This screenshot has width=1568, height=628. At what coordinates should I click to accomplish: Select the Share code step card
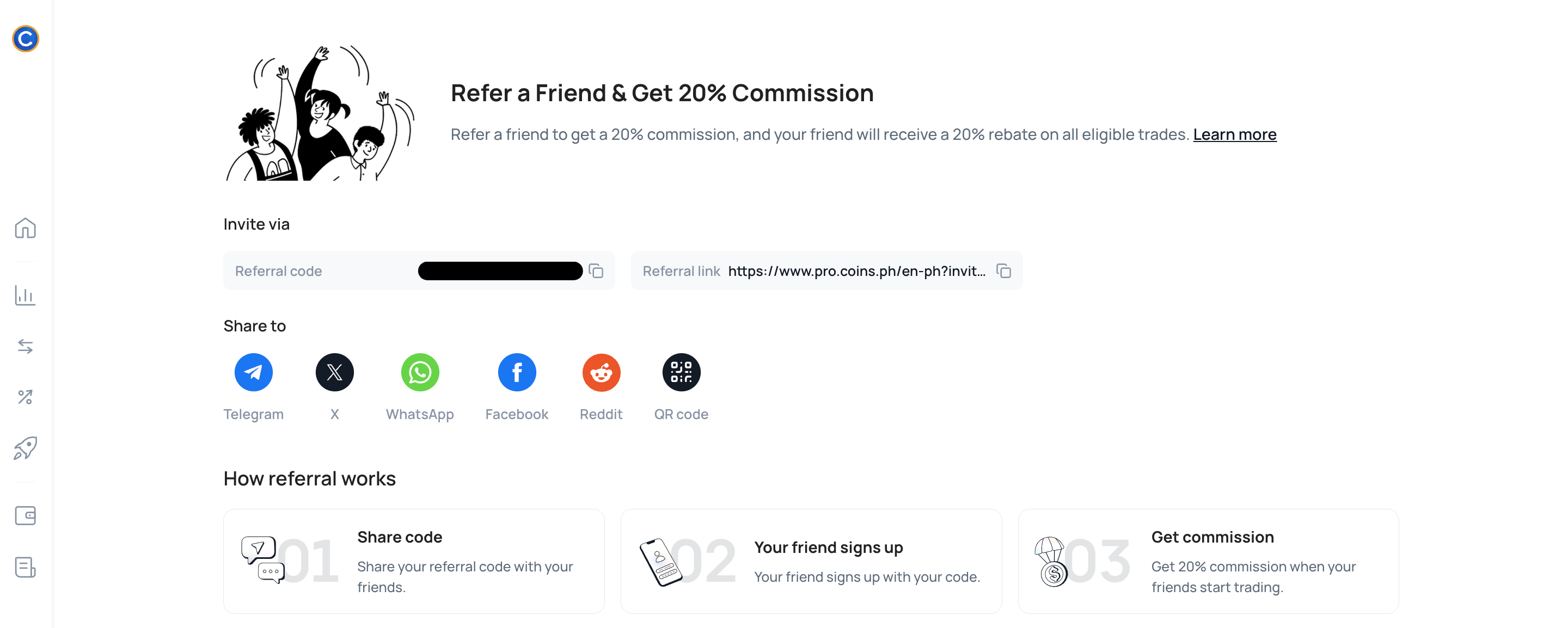414,561
